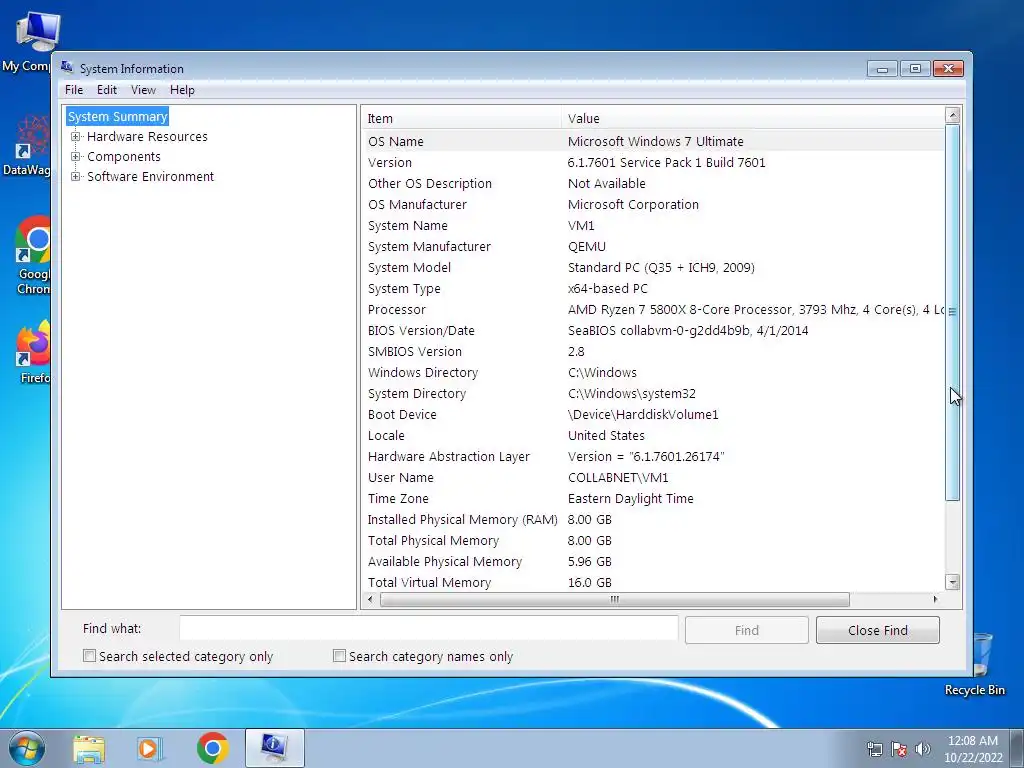Select the Firefox desktop shortcut
Image resolution: width=1024 pixels, height=768 pixels.
pos(31,353)
